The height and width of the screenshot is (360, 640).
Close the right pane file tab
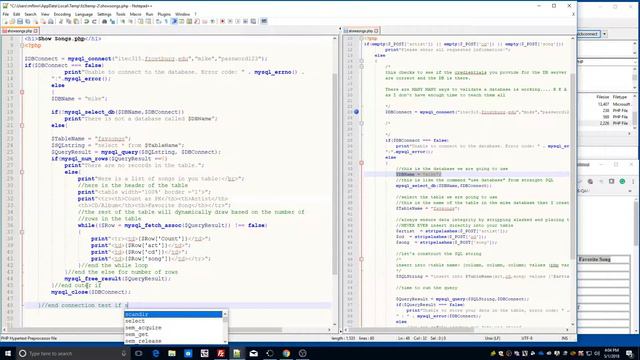click(376, 31)
